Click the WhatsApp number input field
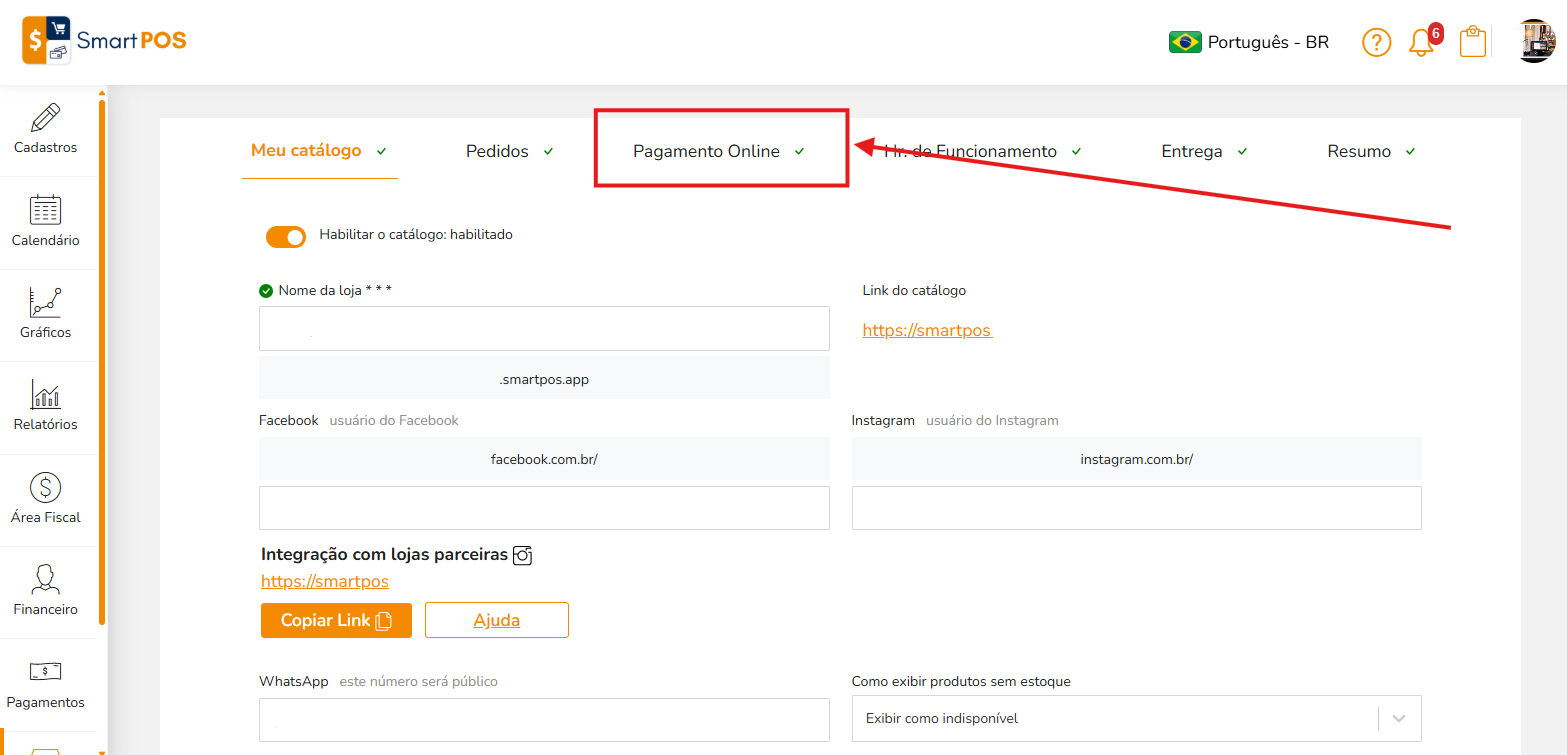The width and height of the screenshot is (1567, 755). 544,719
